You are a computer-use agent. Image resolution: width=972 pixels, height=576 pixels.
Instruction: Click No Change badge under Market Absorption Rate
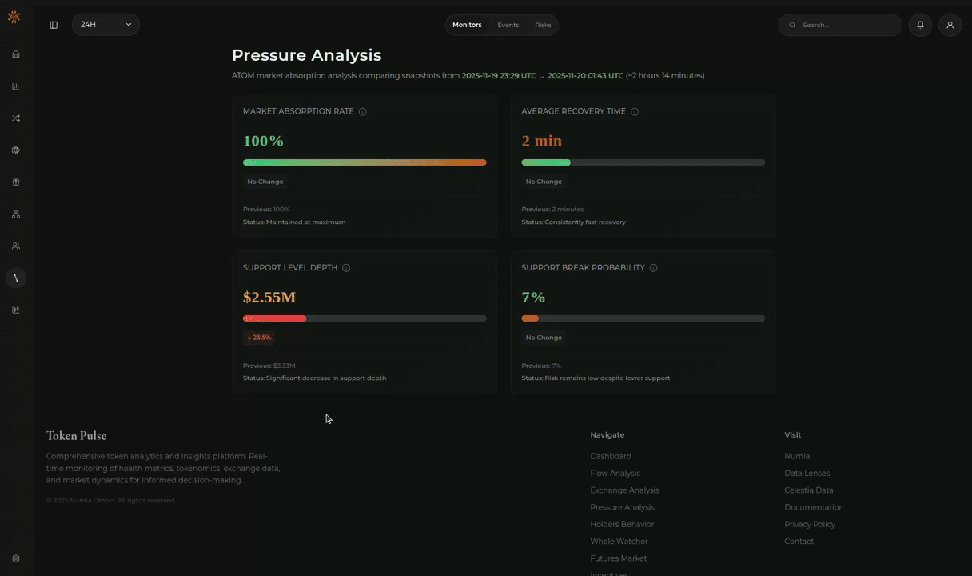(x=265, y=182)
